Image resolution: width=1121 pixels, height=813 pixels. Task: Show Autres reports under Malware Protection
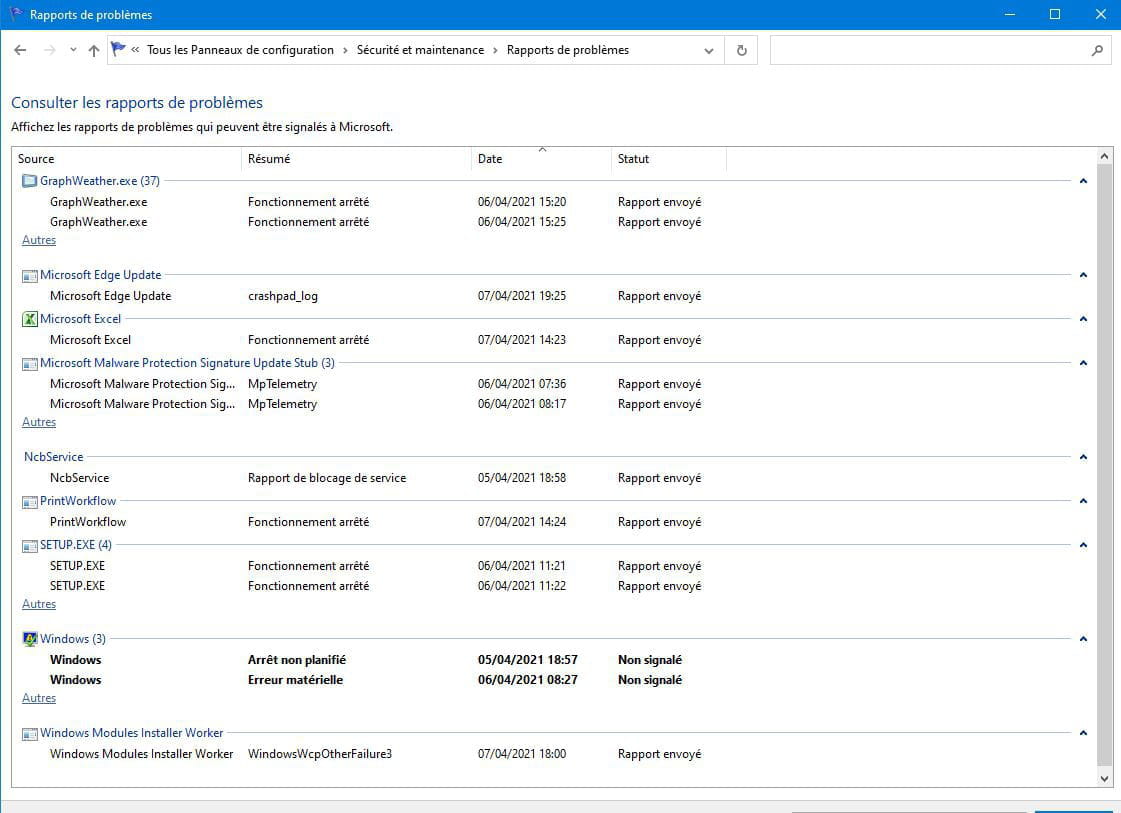pyautogui.click(x=39, y=422)
